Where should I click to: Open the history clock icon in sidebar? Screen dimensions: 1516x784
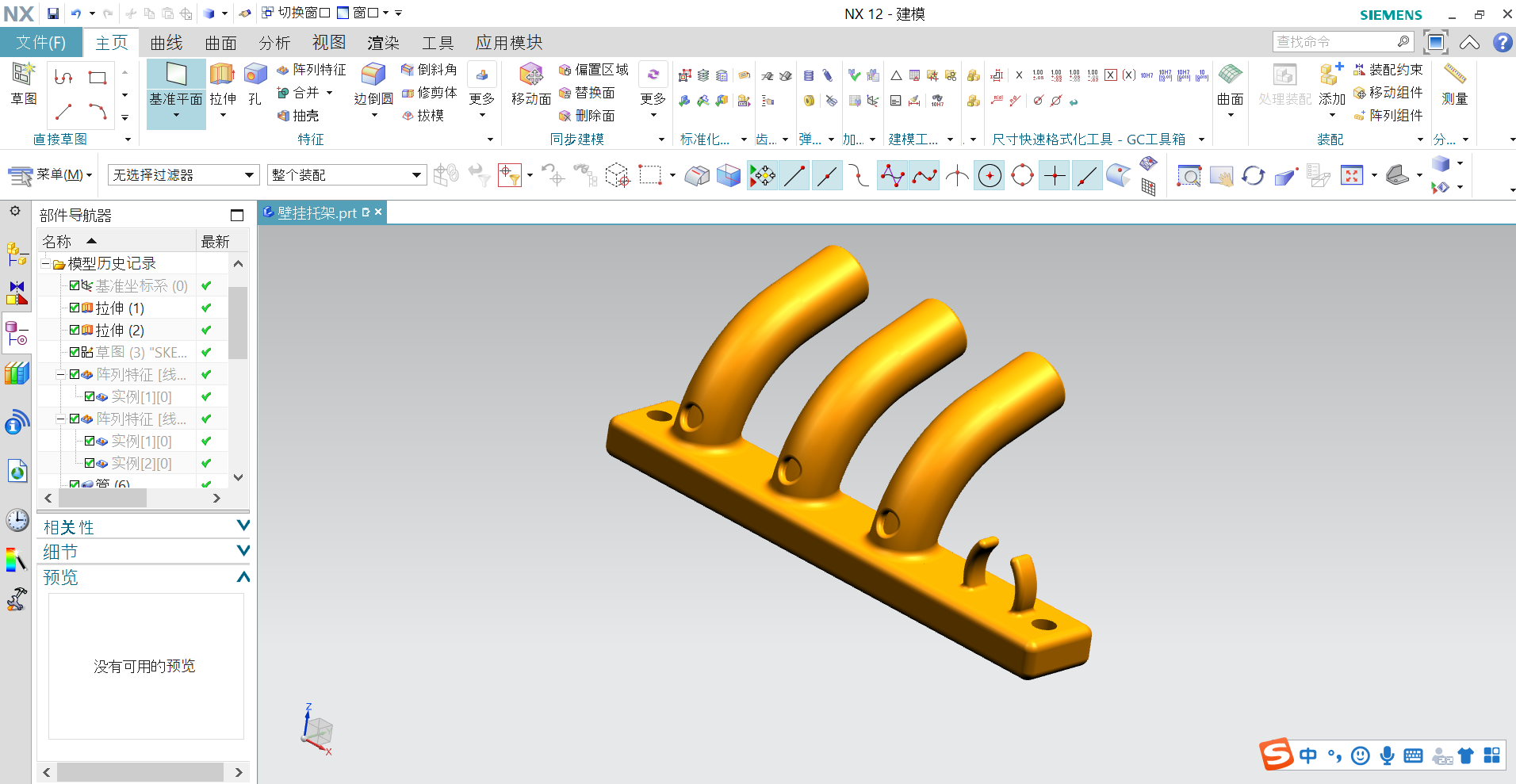[17, 520]
